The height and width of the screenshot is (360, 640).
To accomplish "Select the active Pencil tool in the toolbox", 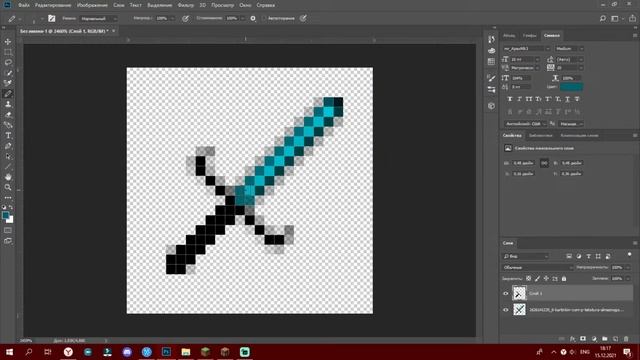I will 8,94.
